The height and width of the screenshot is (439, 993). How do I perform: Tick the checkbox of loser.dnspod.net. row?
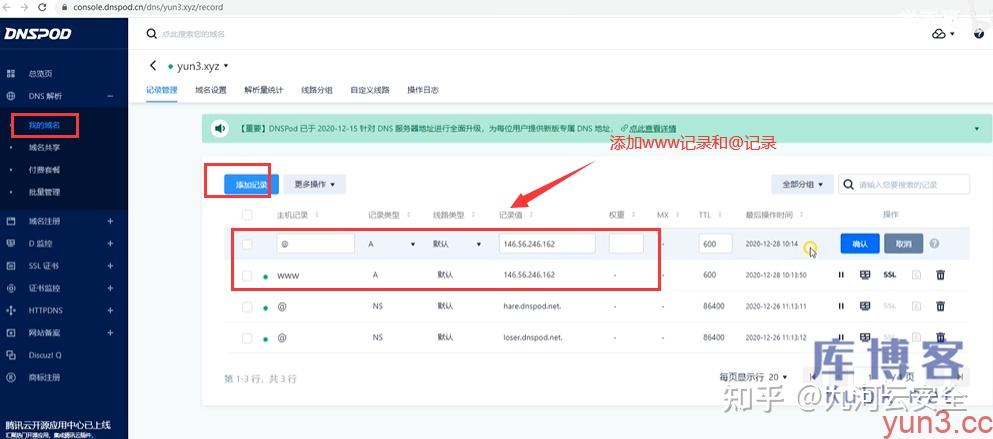[x=247, y=338]
